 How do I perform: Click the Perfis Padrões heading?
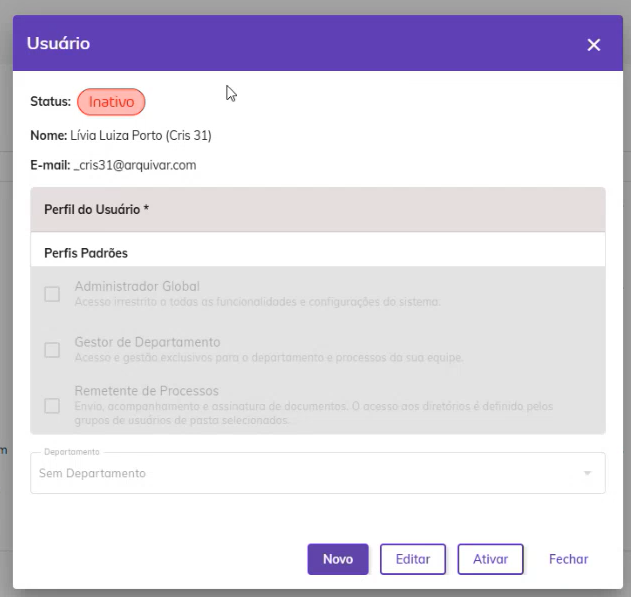pyautogui.click(x=86, y=253)
